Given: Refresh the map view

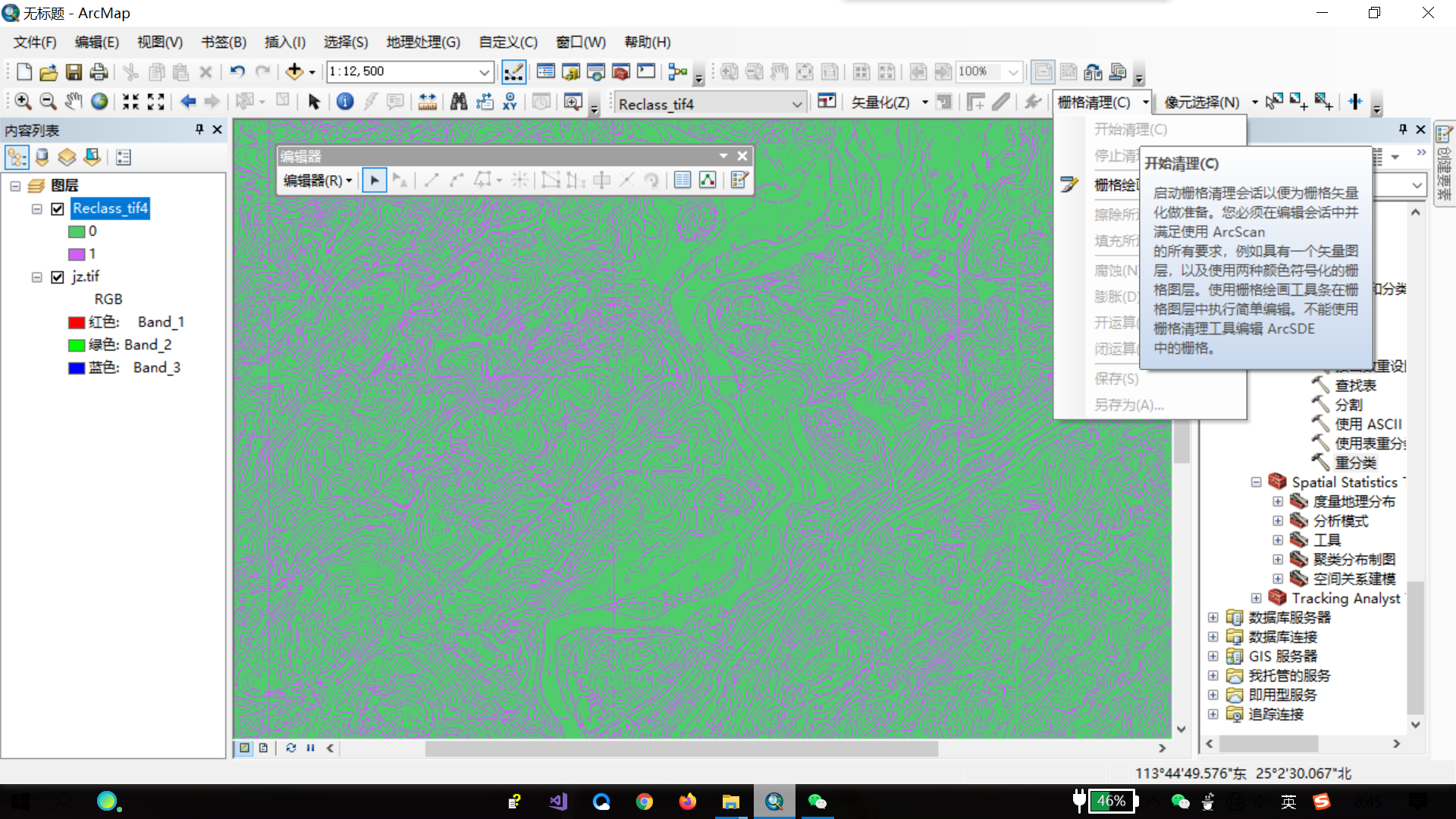Looking at the screenshot, I should [291, 748].
